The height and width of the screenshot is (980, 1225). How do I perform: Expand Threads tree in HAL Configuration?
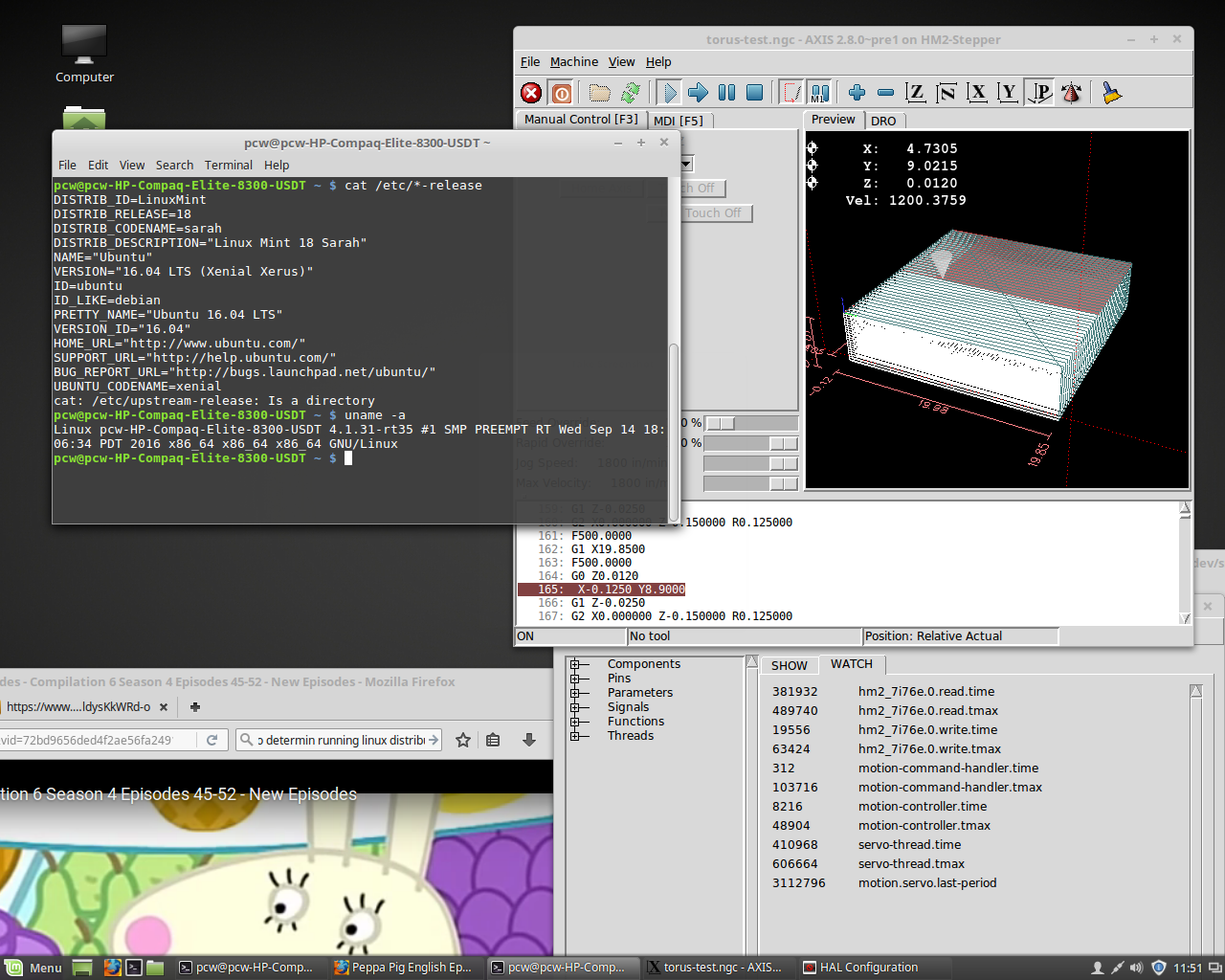pyautogui.click(x=574, y=736)
